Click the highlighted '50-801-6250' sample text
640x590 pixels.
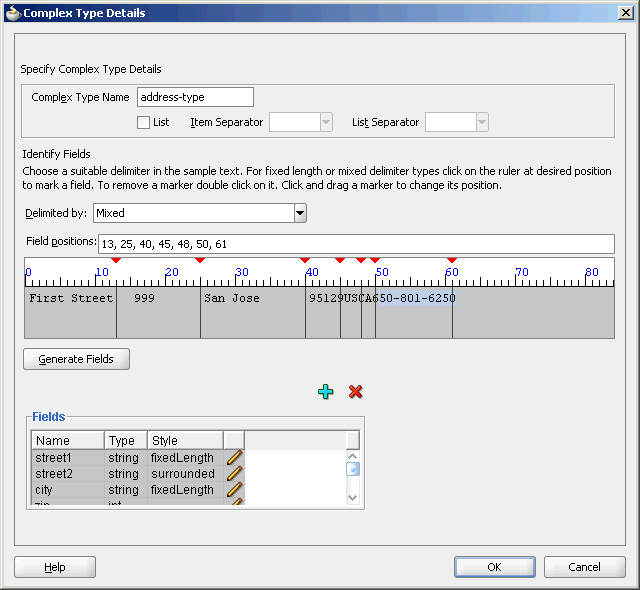[417, 298]
